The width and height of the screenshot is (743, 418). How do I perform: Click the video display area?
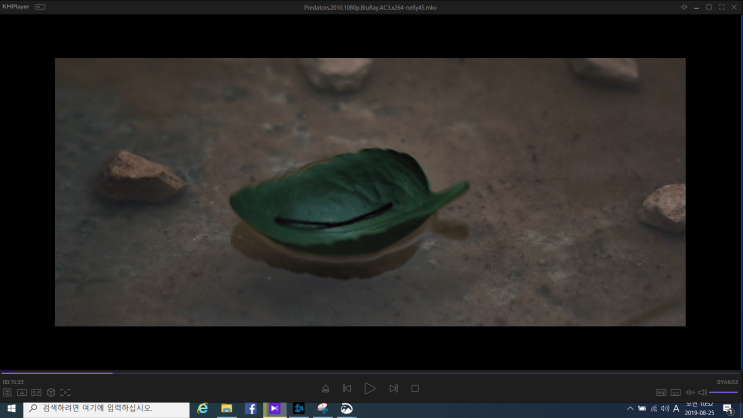370,192
